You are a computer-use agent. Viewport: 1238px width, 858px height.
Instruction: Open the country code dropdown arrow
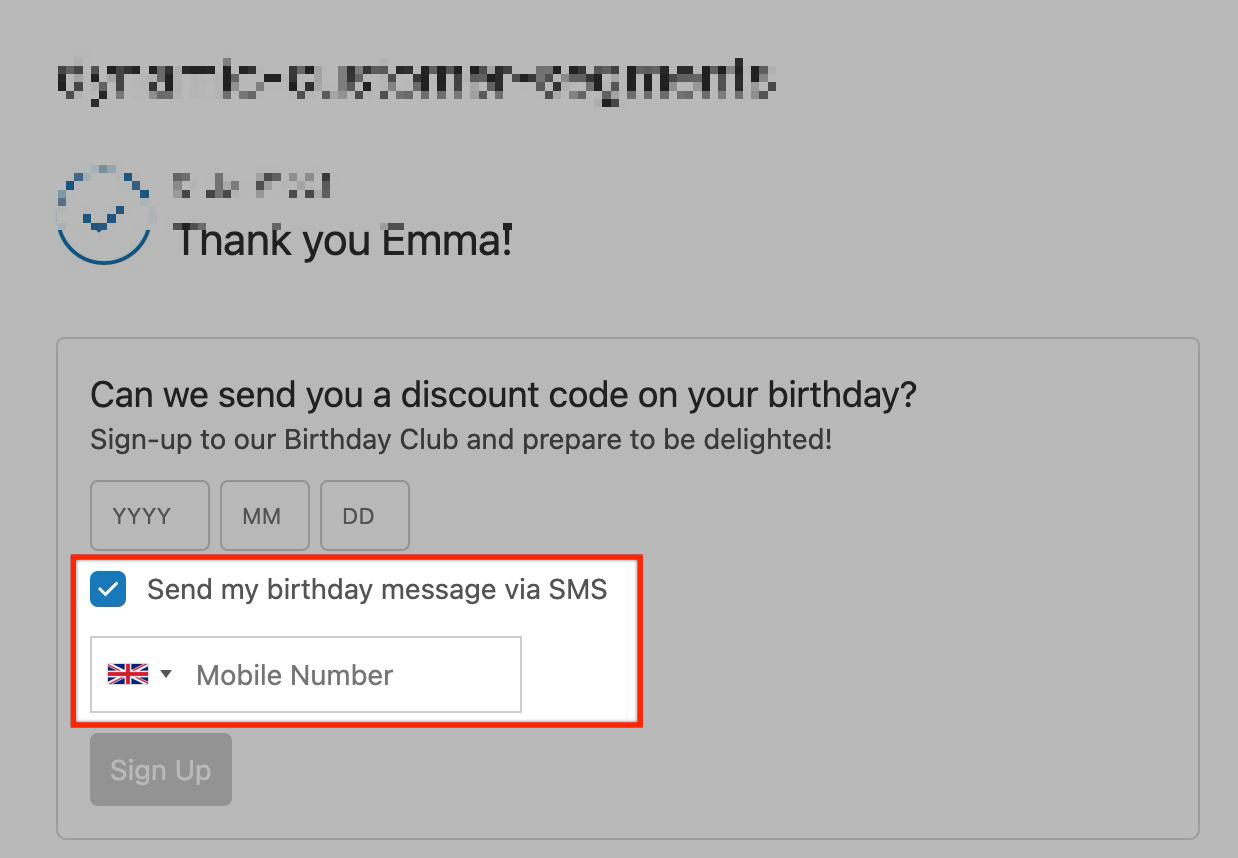coord(166,675)
